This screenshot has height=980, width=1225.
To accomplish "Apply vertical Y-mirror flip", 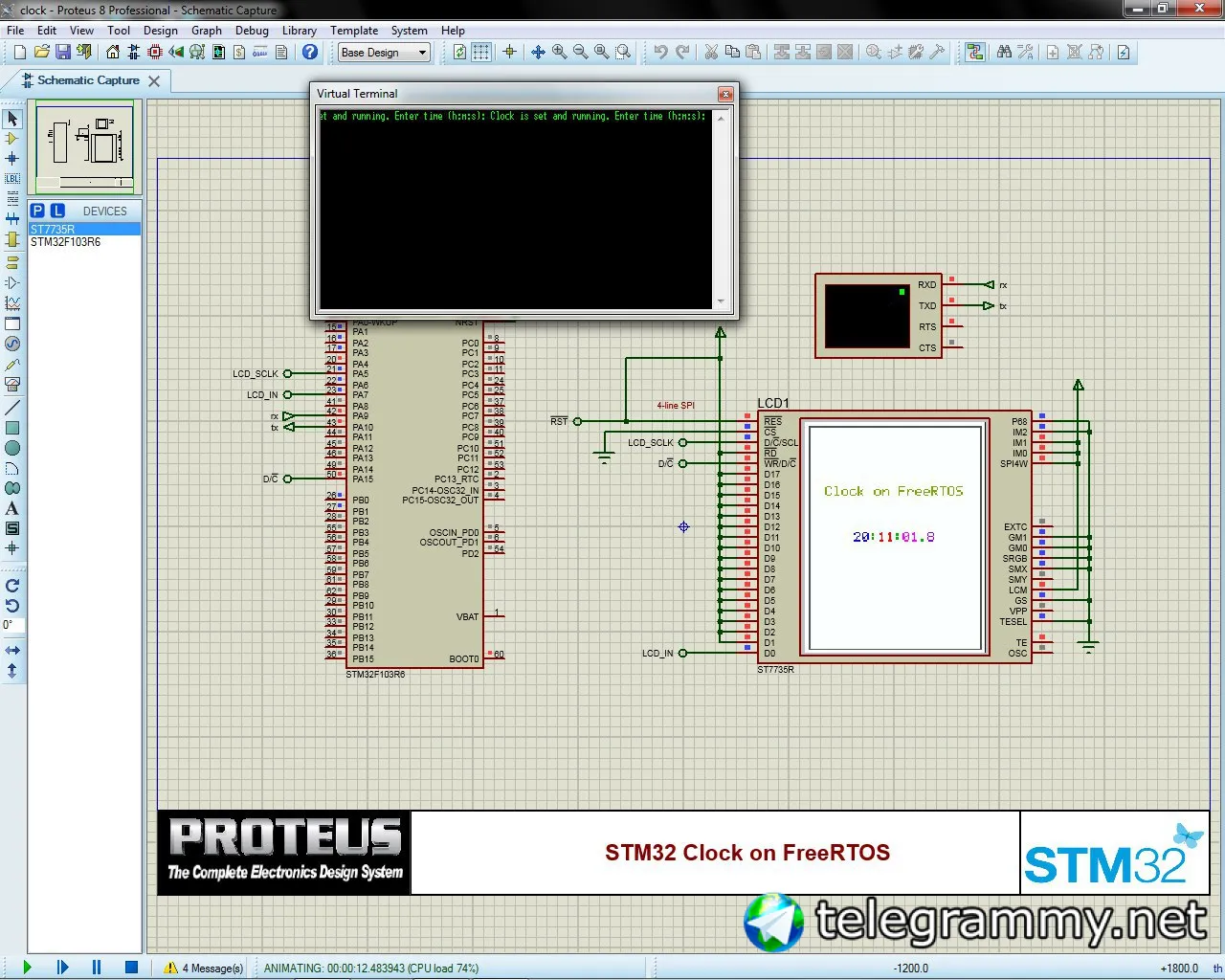I will point(12,671).
